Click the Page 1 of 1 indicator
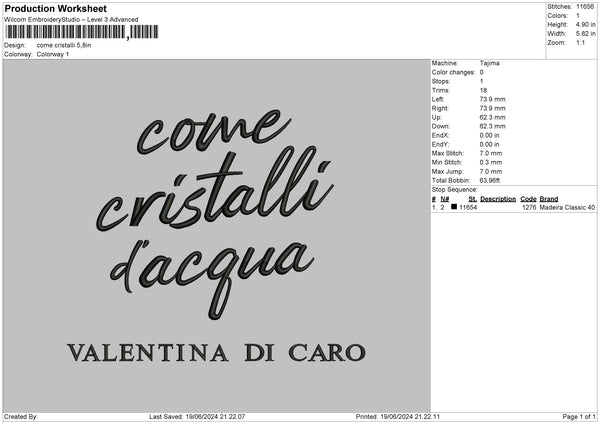600x424 pixels. coord(579,417)
